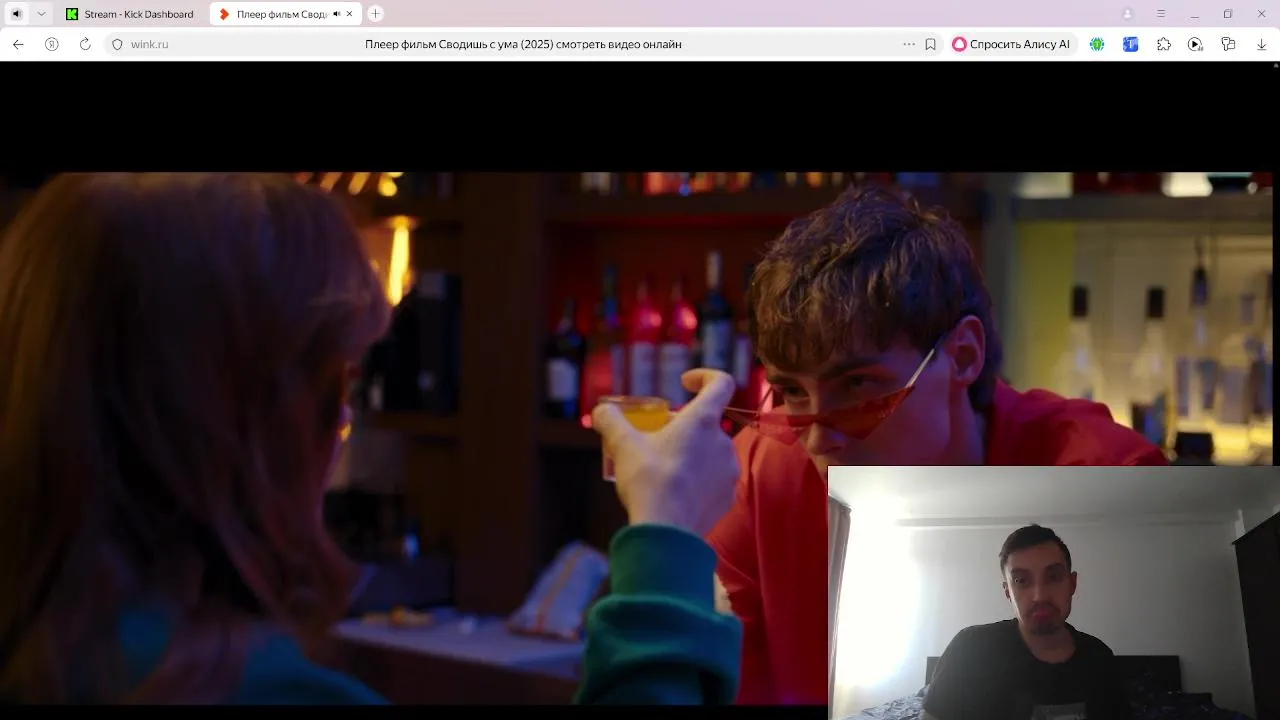Click the wink.ru address field
1280x720 pixels.
tap(150, 44)
